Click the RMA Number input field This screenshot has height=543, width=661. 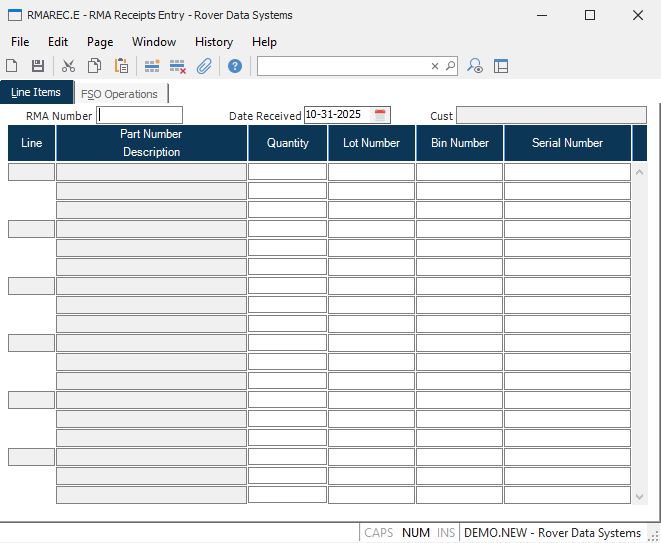pos(140,115)
